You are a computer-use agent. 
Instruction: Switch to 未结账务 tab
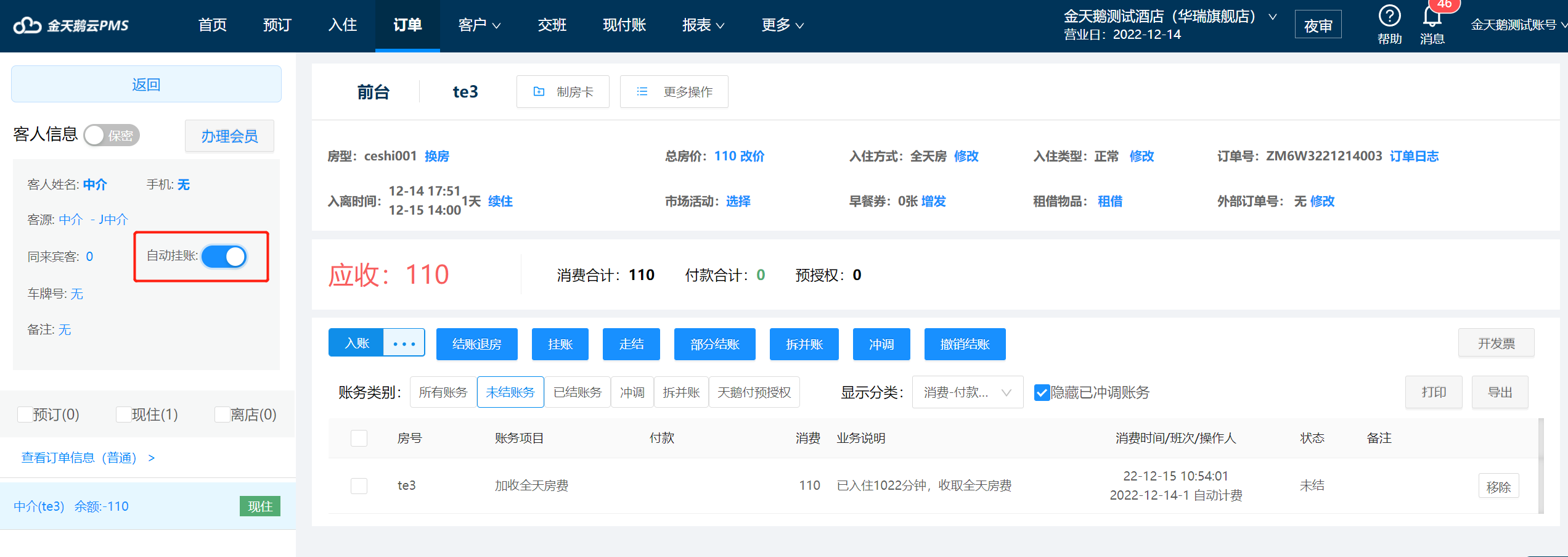pos(510,392)
